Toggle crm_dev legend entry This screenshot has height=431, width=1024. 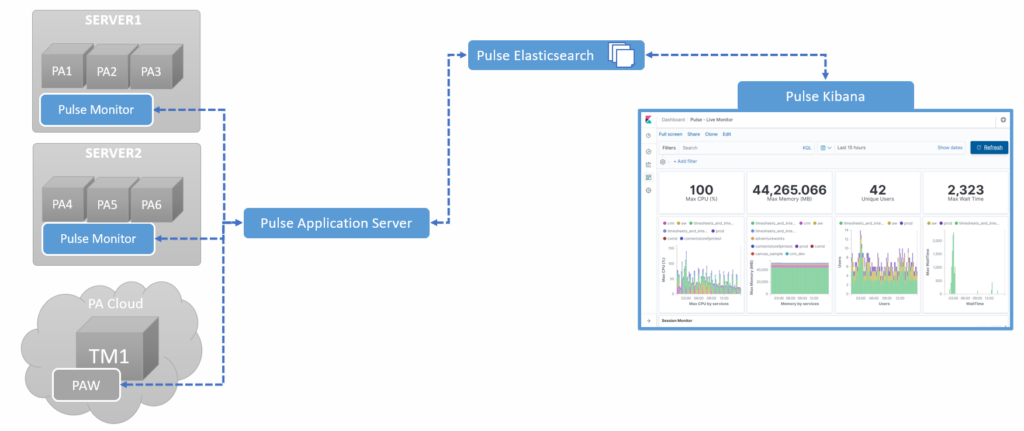point(796,253)
